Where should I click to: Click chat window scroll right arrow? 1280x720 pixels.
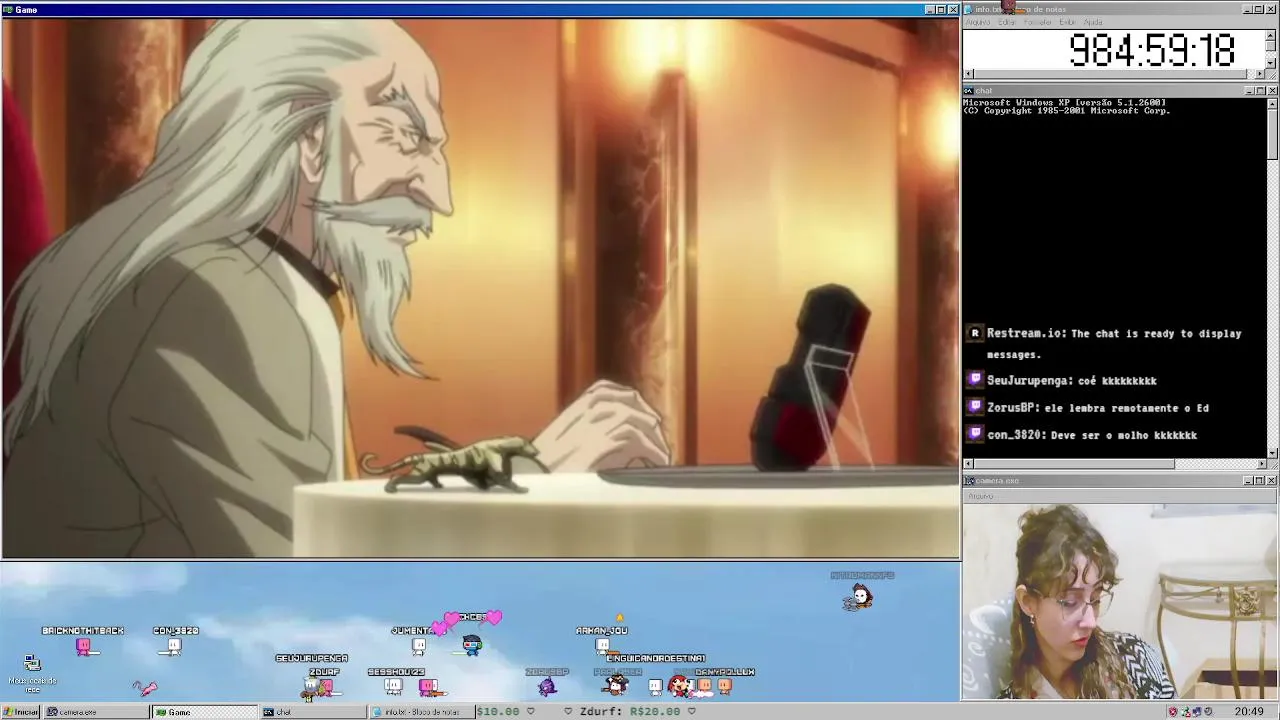point(1260,464)
